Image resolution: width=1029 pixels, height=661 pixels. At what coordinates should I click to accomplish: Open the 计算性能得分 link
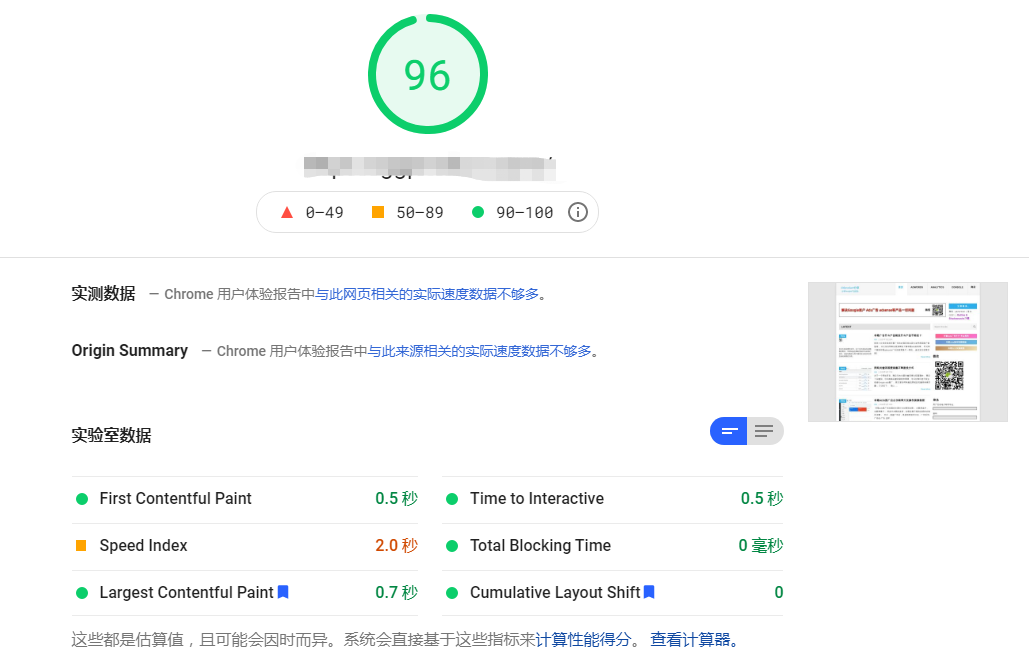click(x=583, y=639)
